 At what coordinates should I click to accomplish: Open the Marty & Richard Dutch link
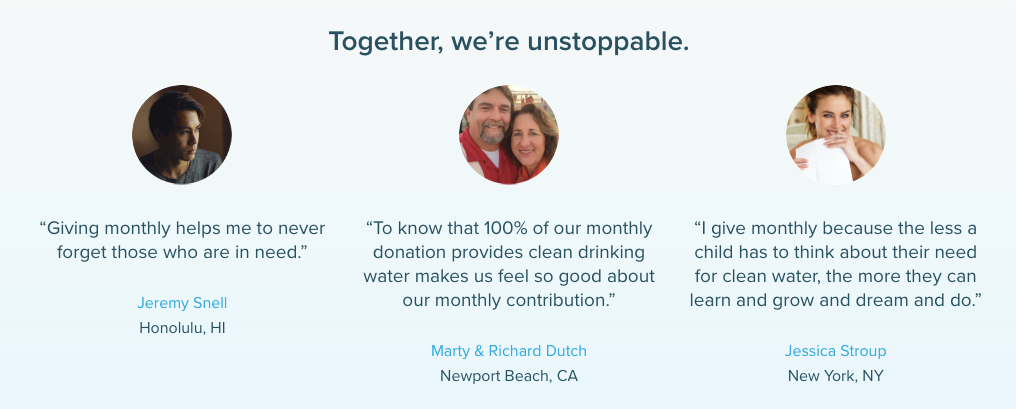click(509, 351)
